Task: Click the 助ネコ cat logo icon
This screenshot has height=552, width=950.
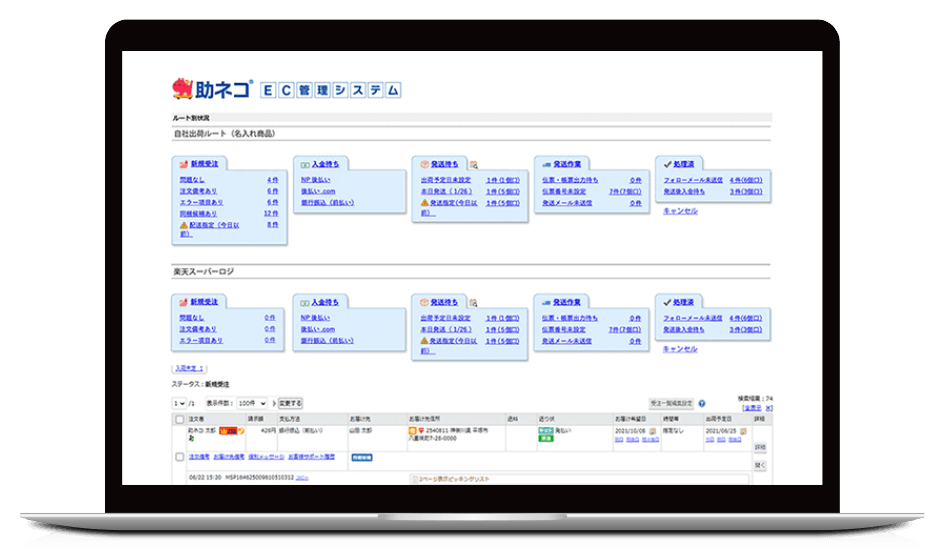Action: [x=183, y=89]
